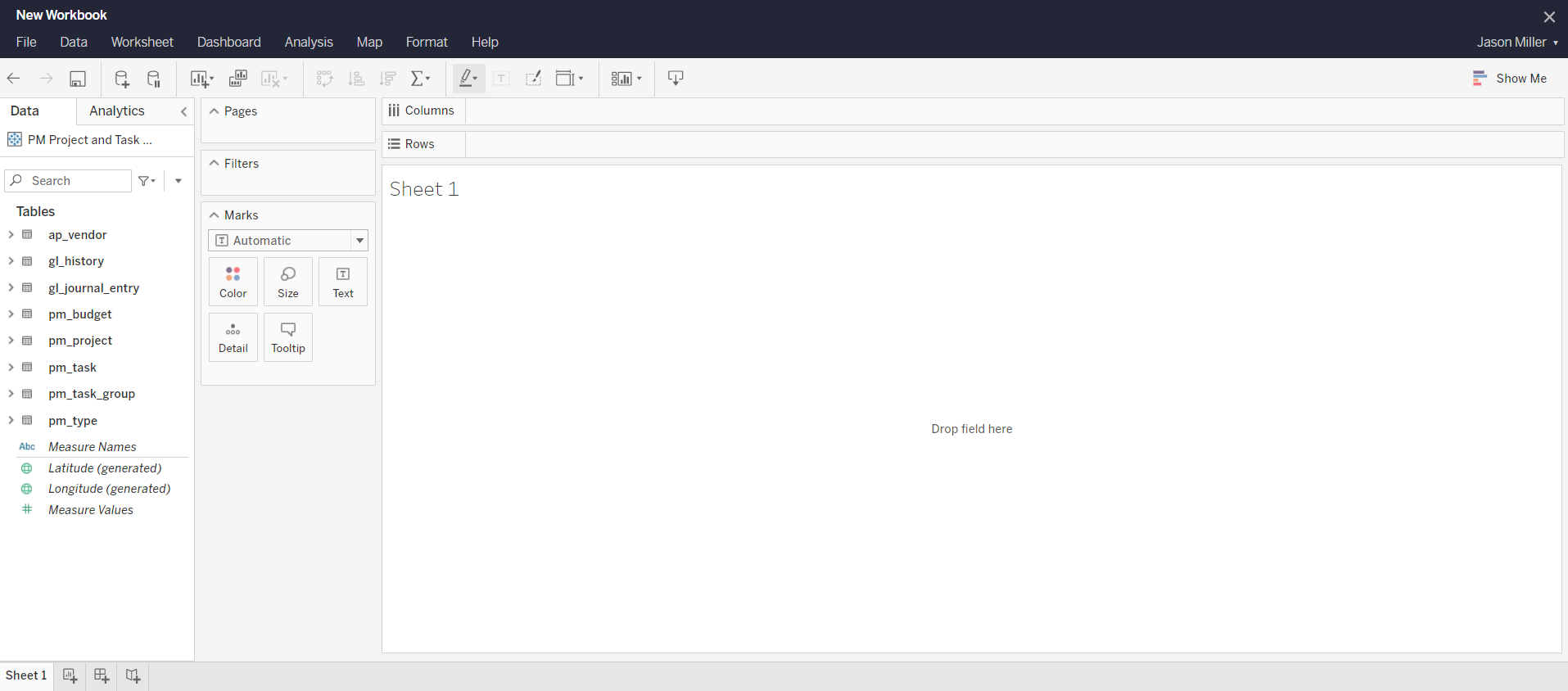Click the Totals sigma icon

coord(420,79)
